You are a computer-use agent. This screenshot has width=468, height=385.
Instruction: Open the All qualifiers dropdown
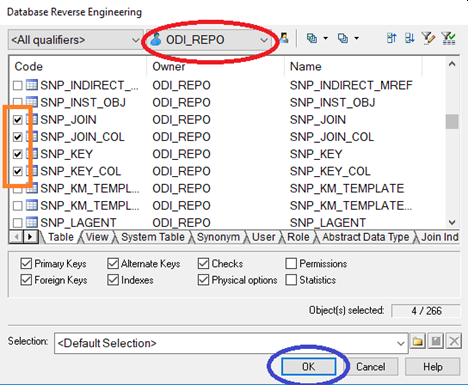(75, 40)
